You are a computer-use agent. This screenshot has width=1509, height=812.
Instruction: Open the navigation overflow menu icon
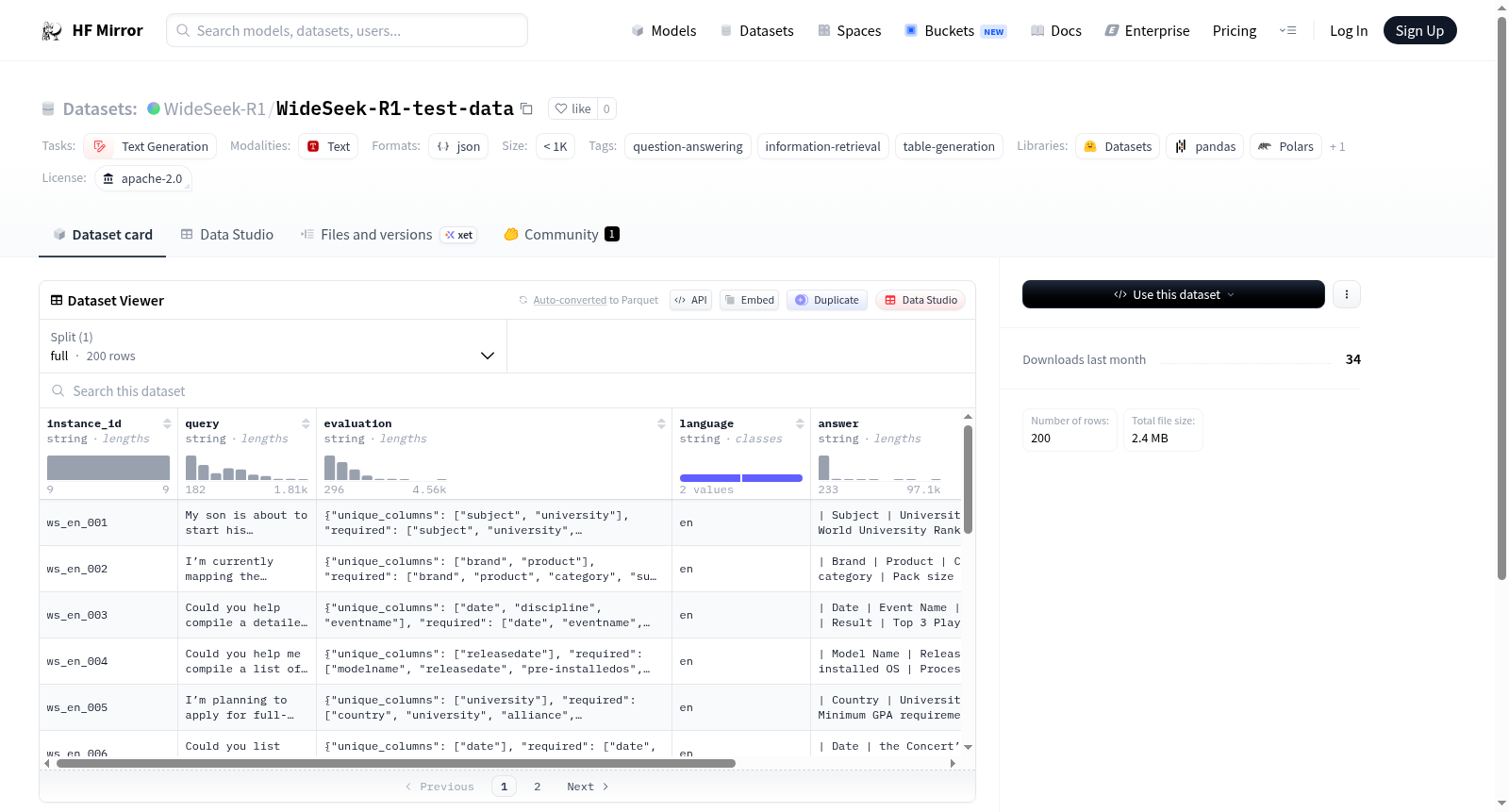(x=1287, y=31)
